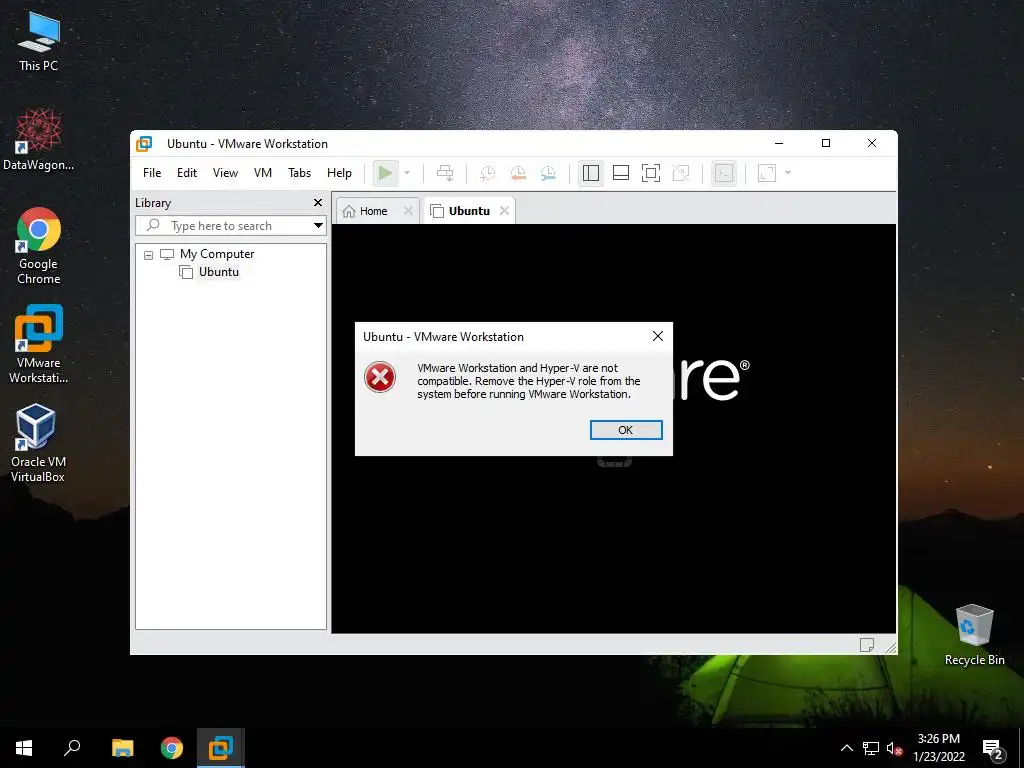Maximize the VMware Workstation window

[825, 143]
